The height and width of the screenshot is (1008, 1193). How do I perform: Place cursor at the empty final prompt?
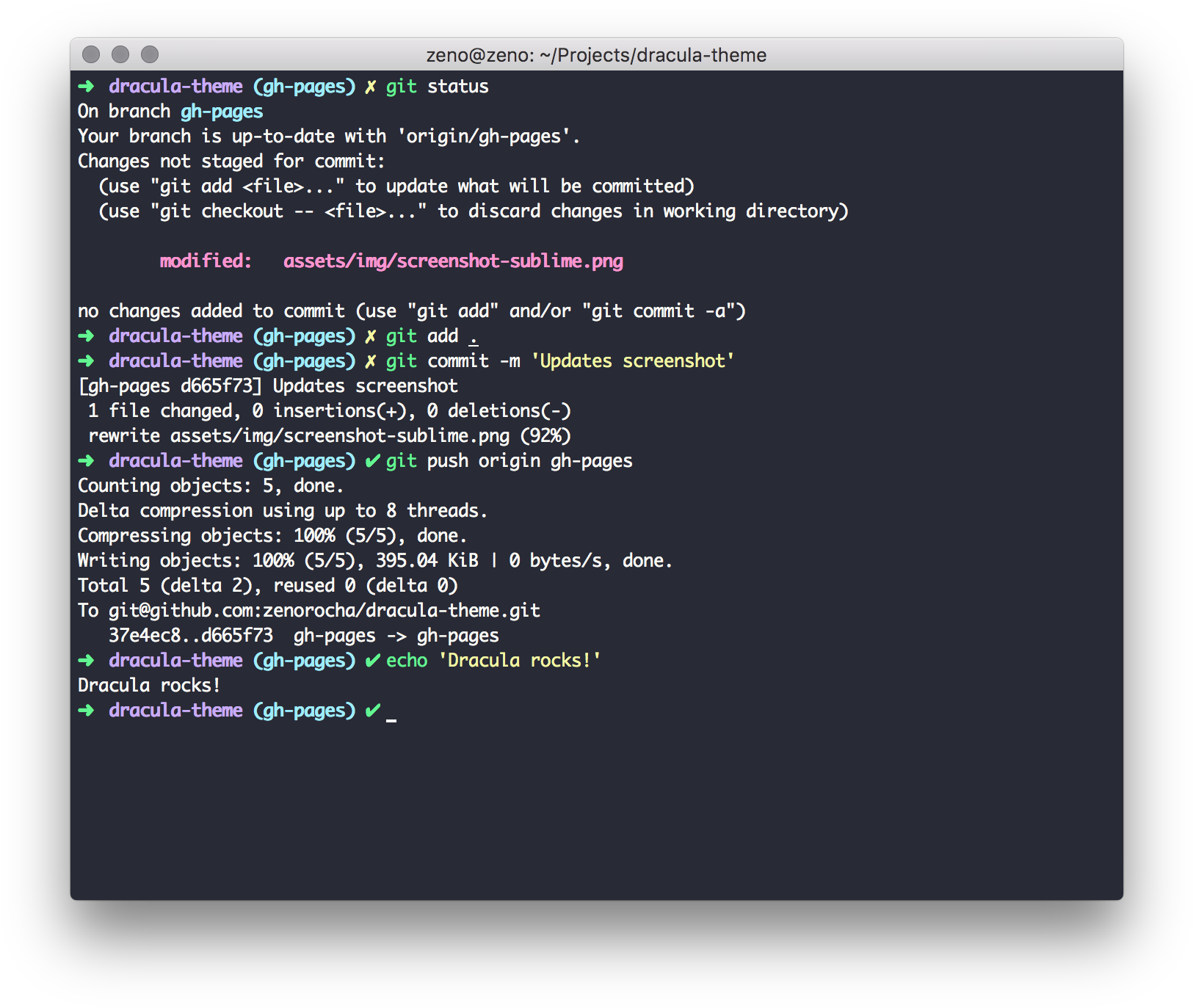pyautogui.click(x=391, y=711)
